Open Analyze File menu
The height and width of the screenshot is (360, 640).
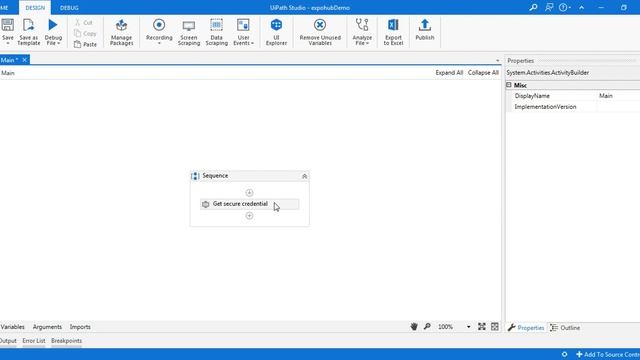[x=362, y=31]
